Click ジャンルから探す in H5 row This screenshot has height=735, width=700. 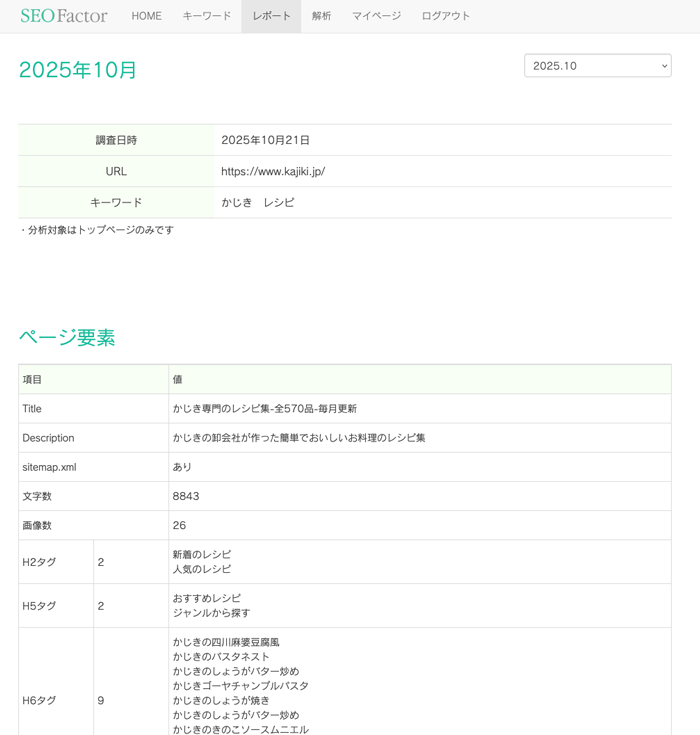point(211,613)
